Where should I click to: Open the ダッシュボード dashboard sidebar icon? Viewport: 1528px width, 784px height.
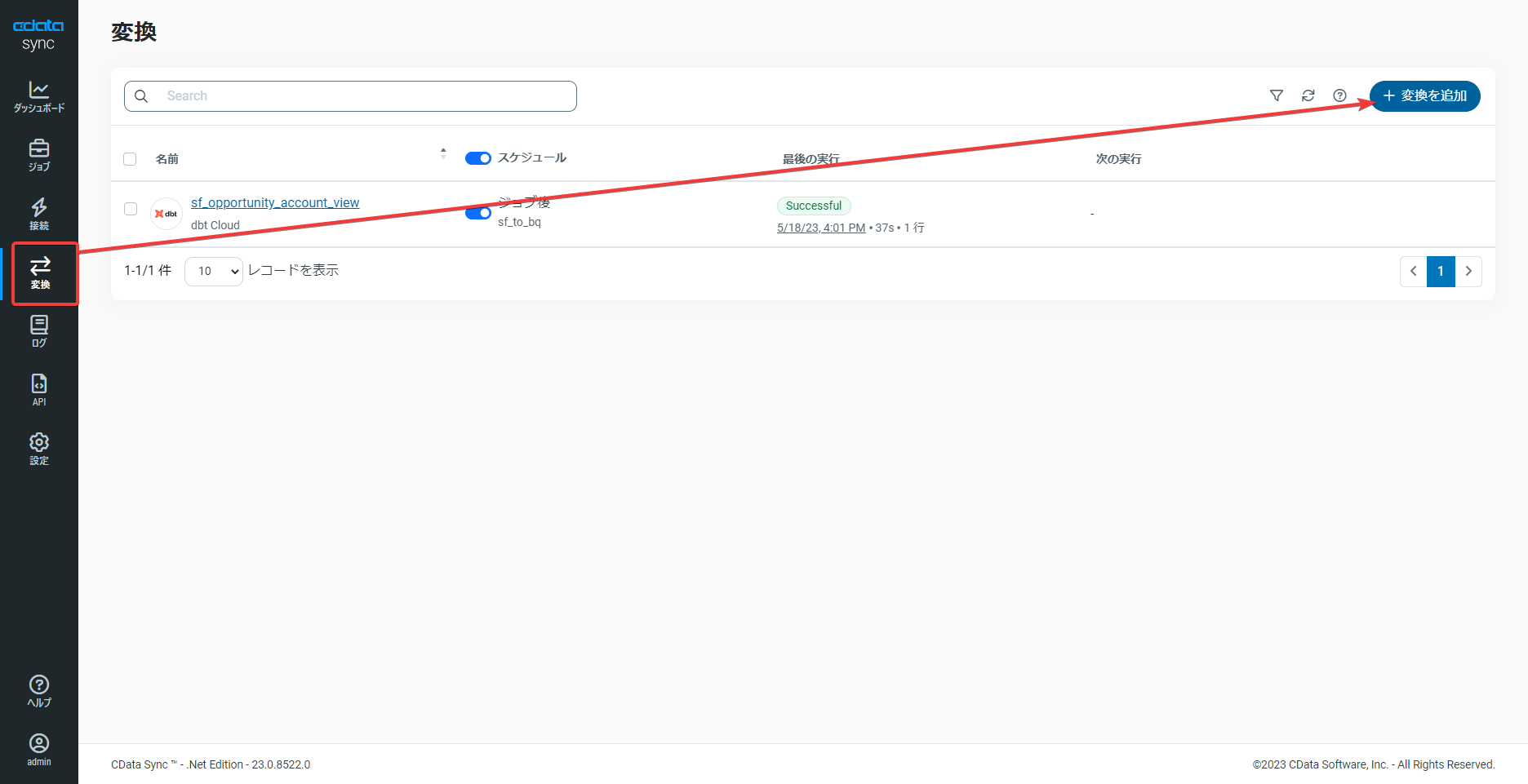coord(39,96)
